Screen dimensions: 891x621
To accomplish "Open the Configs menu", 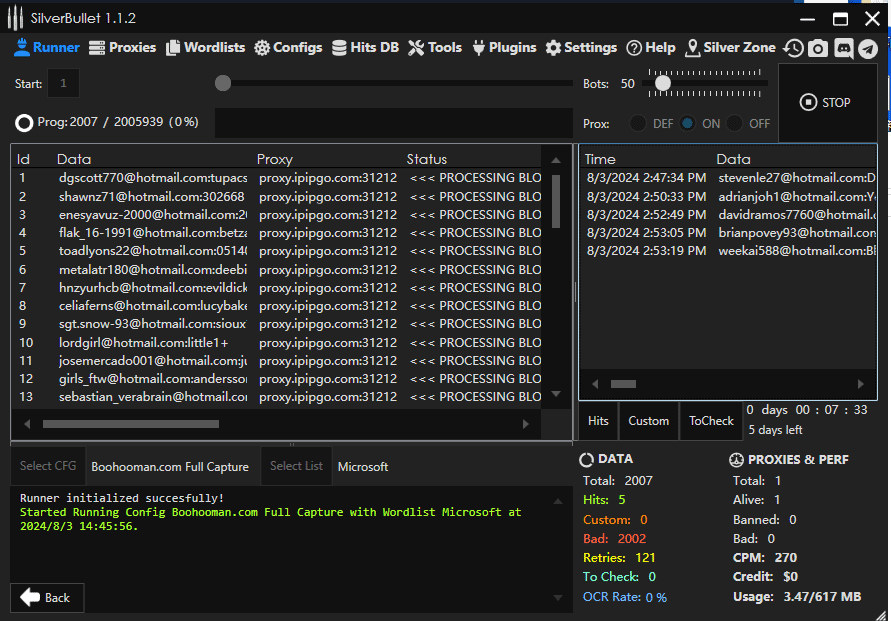I will pyautogui.click(x=288, y=48).
